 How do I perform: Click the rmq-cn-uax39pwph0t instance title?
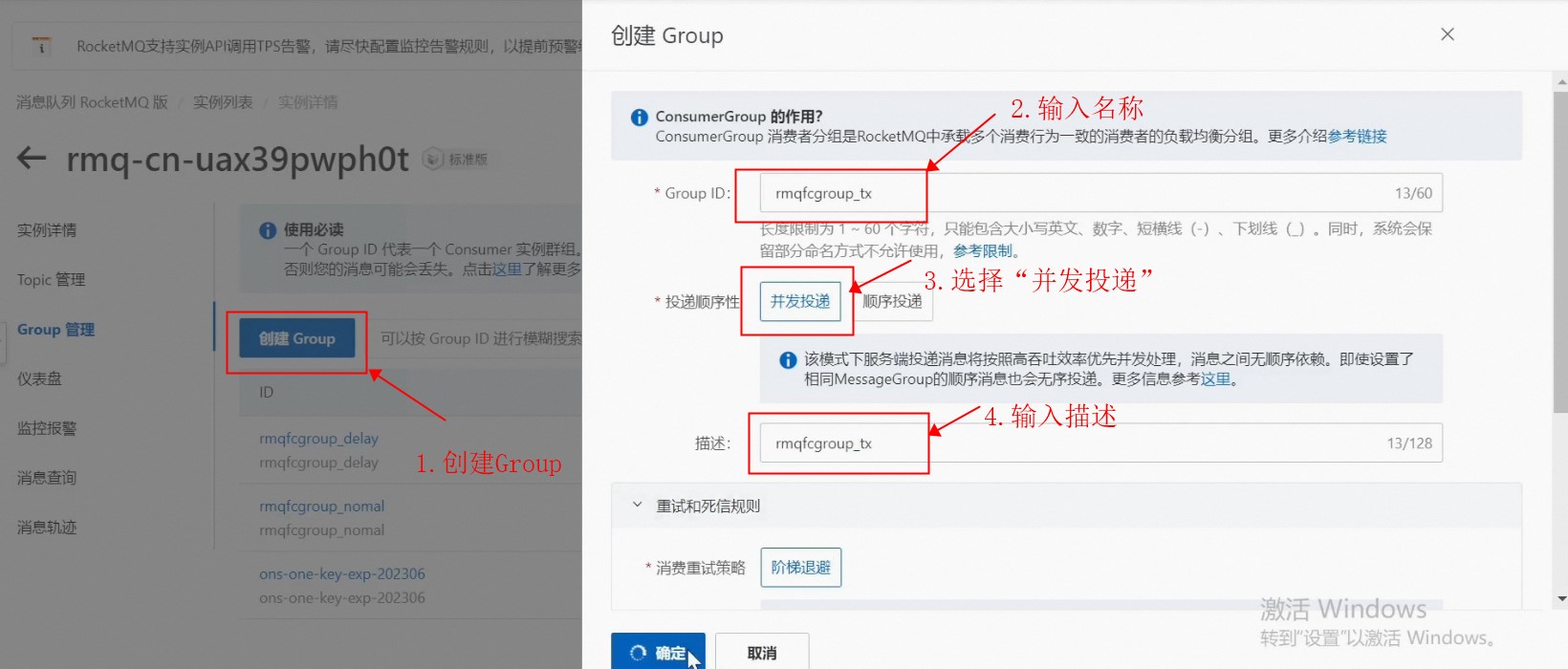coord(237,159)
